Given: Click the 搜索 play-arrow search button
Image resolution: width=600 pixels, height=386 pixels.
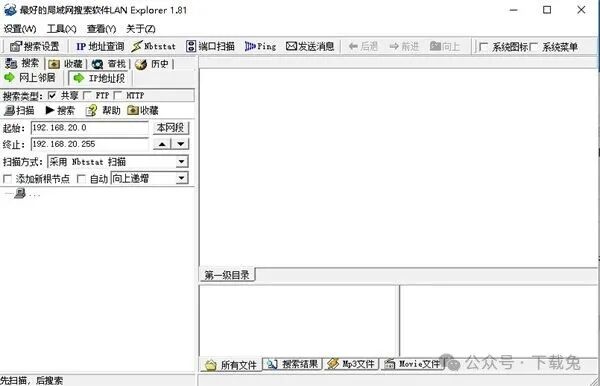Looking at the screenshot, I should tap(60, 111).
